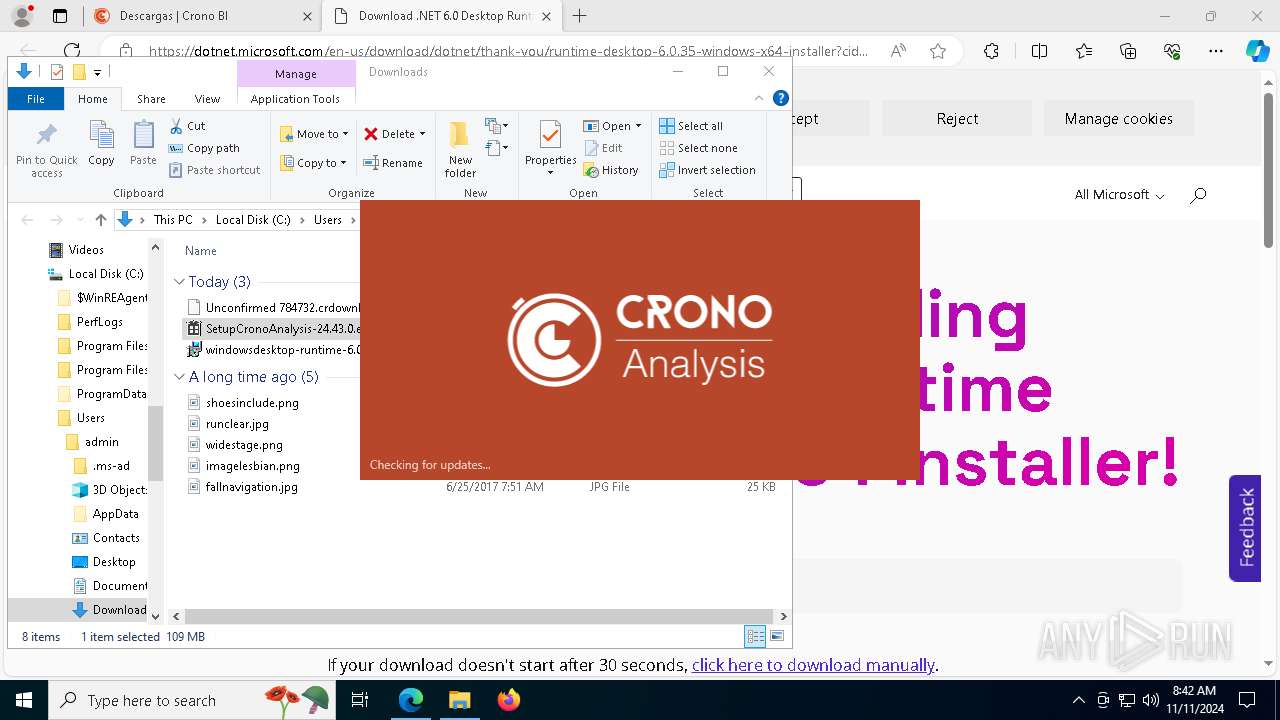
Task: Click Pin to Quick access icon
Action: pyautogui.click(x=46, y=150)
